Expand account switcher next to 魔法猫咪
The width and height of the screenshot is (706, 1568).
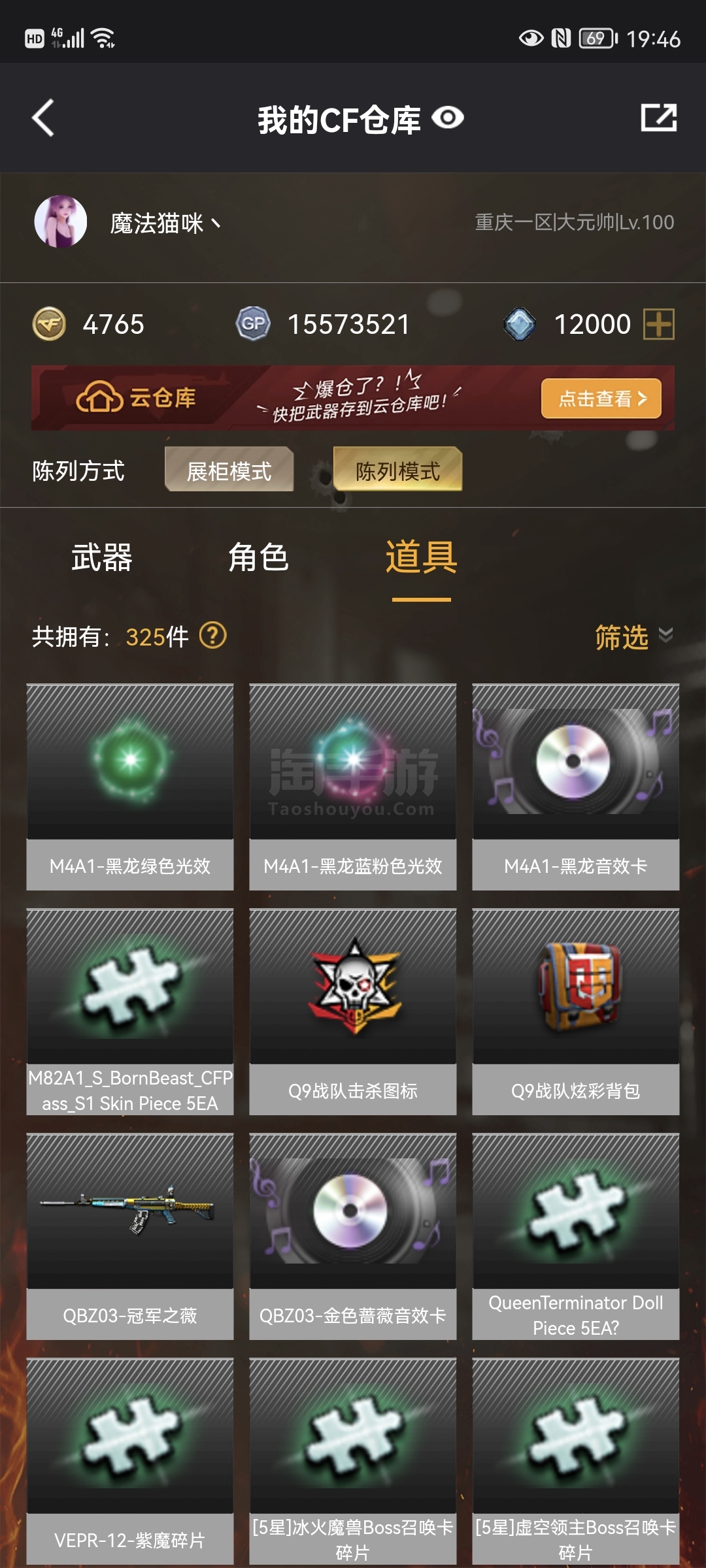tap(216, 224)
